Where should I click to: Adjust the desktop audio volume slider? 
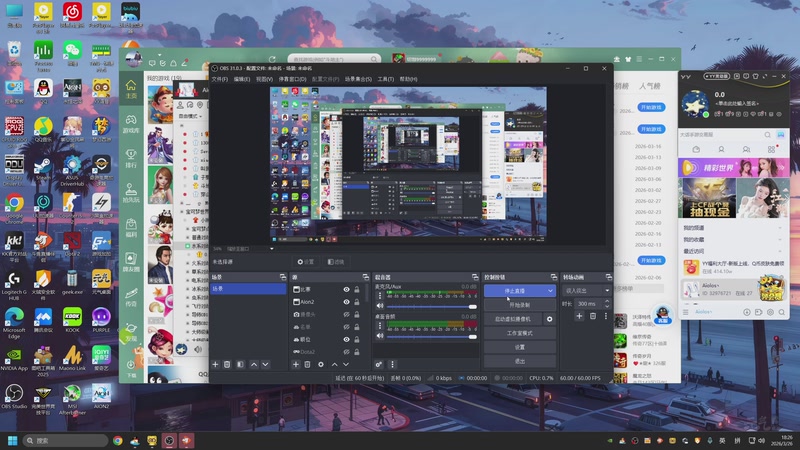tap(431, 337)
